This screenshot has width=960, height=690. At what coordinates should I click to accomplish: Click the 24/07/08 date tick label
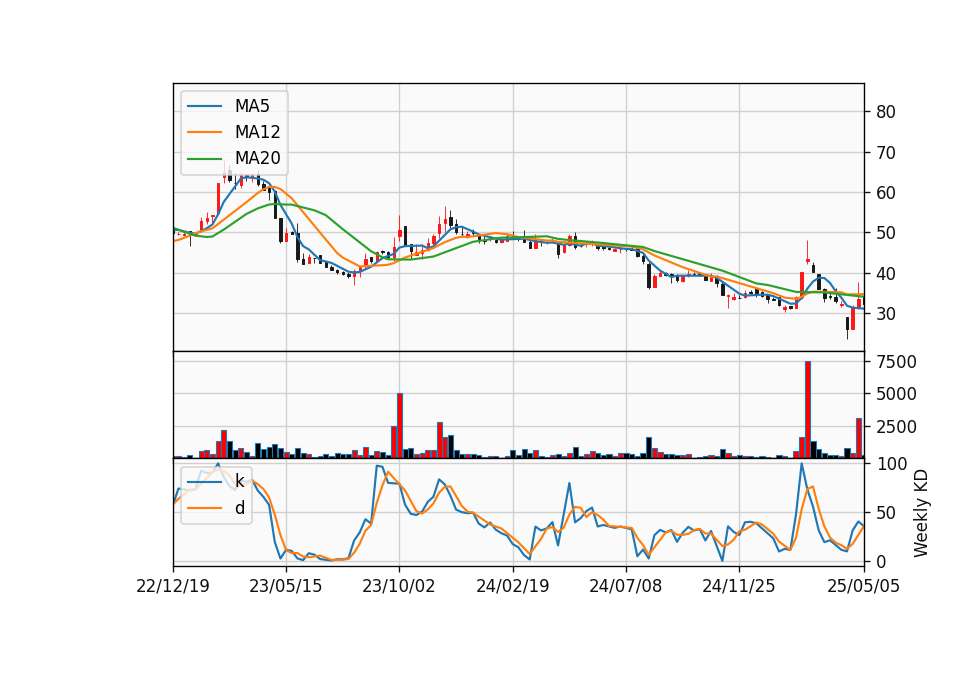625,586
